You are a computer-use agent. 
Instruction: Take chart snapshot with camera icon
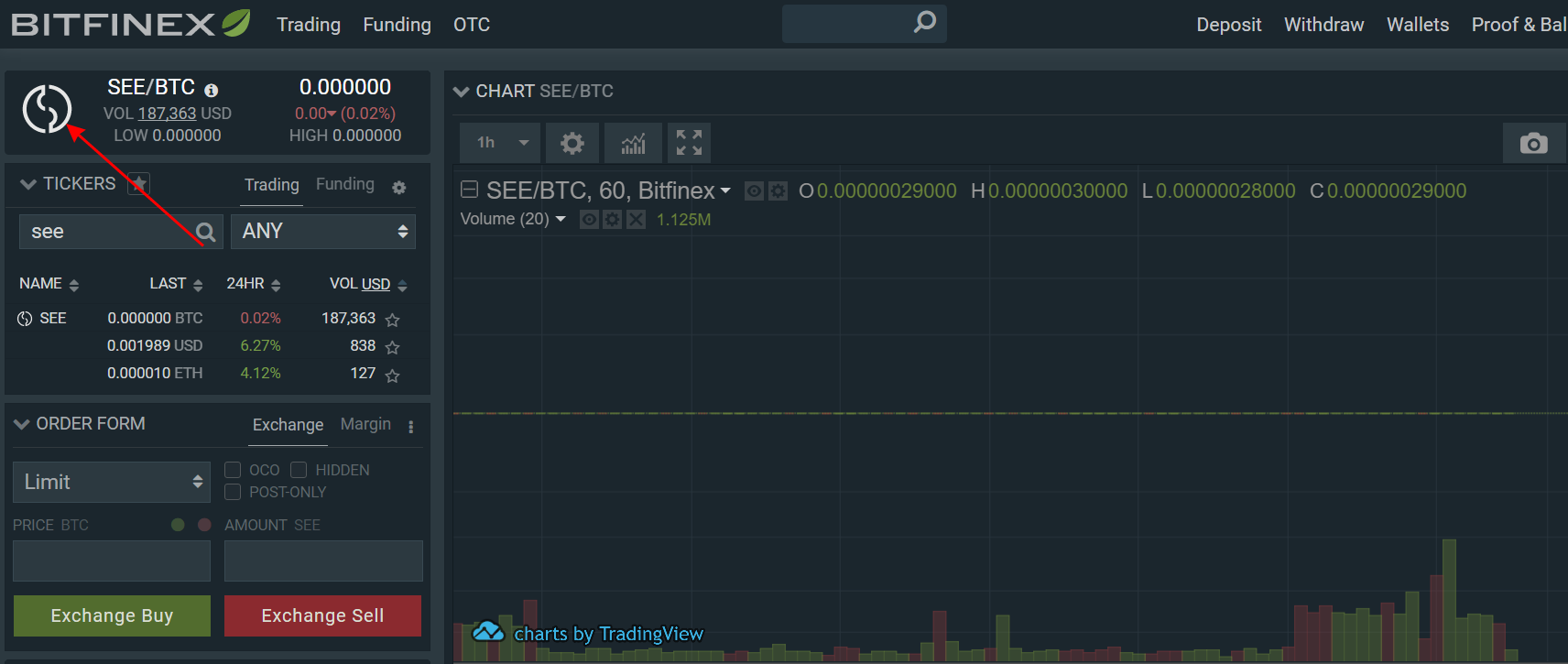click(x=1533, y=143)
